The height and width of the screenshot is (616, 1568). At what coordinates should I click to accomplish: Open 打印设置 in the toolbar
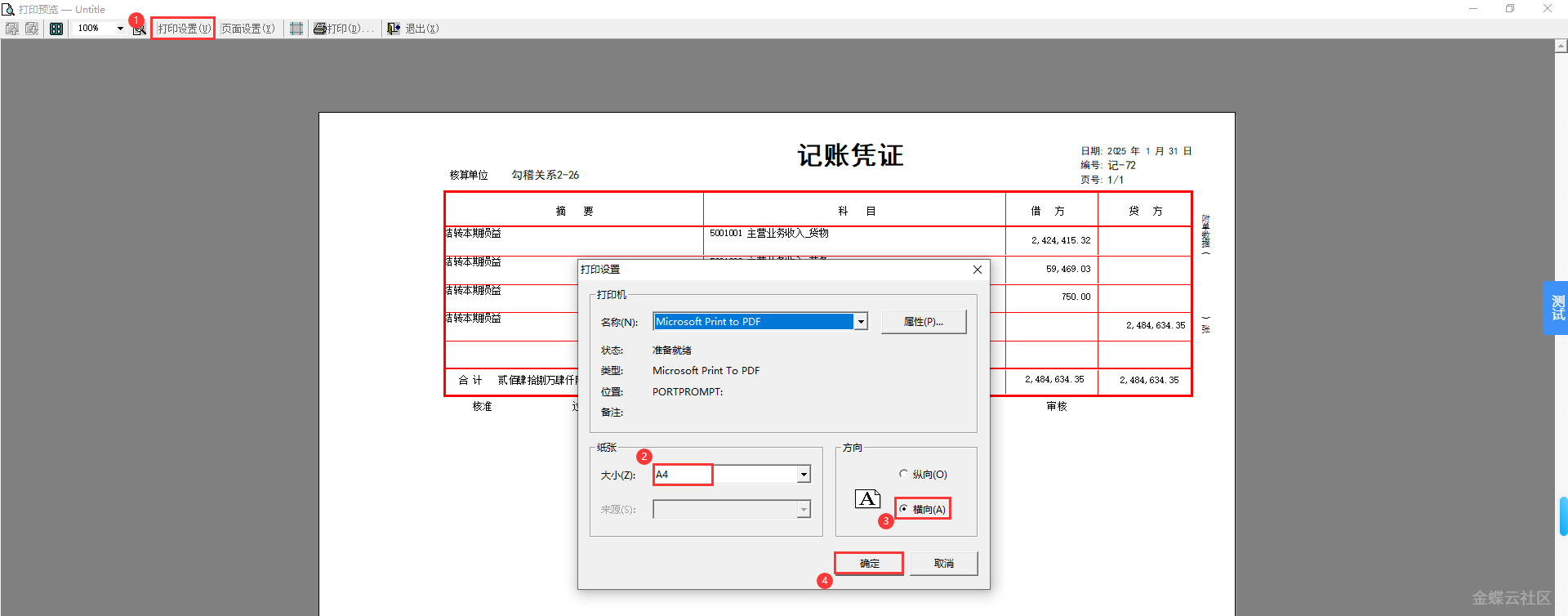coord(184,29)
